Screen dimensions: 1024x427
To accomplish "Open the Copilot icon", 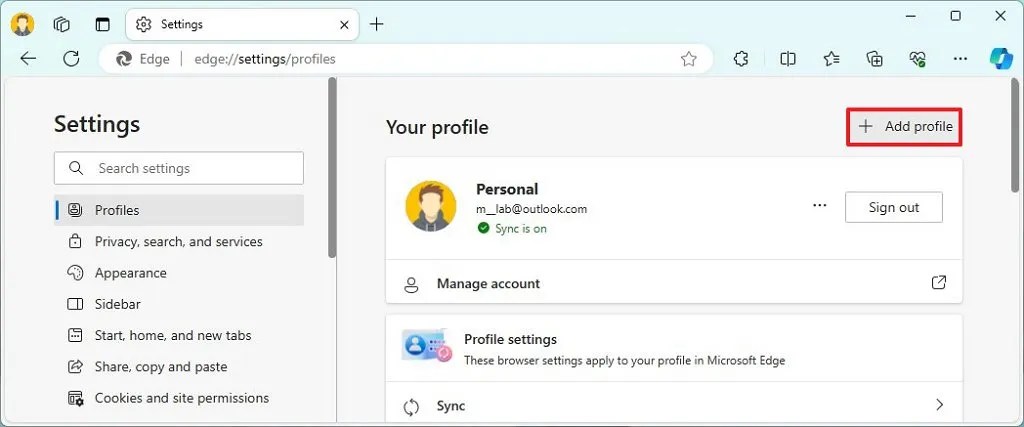I will click(x=1001, y=59).
